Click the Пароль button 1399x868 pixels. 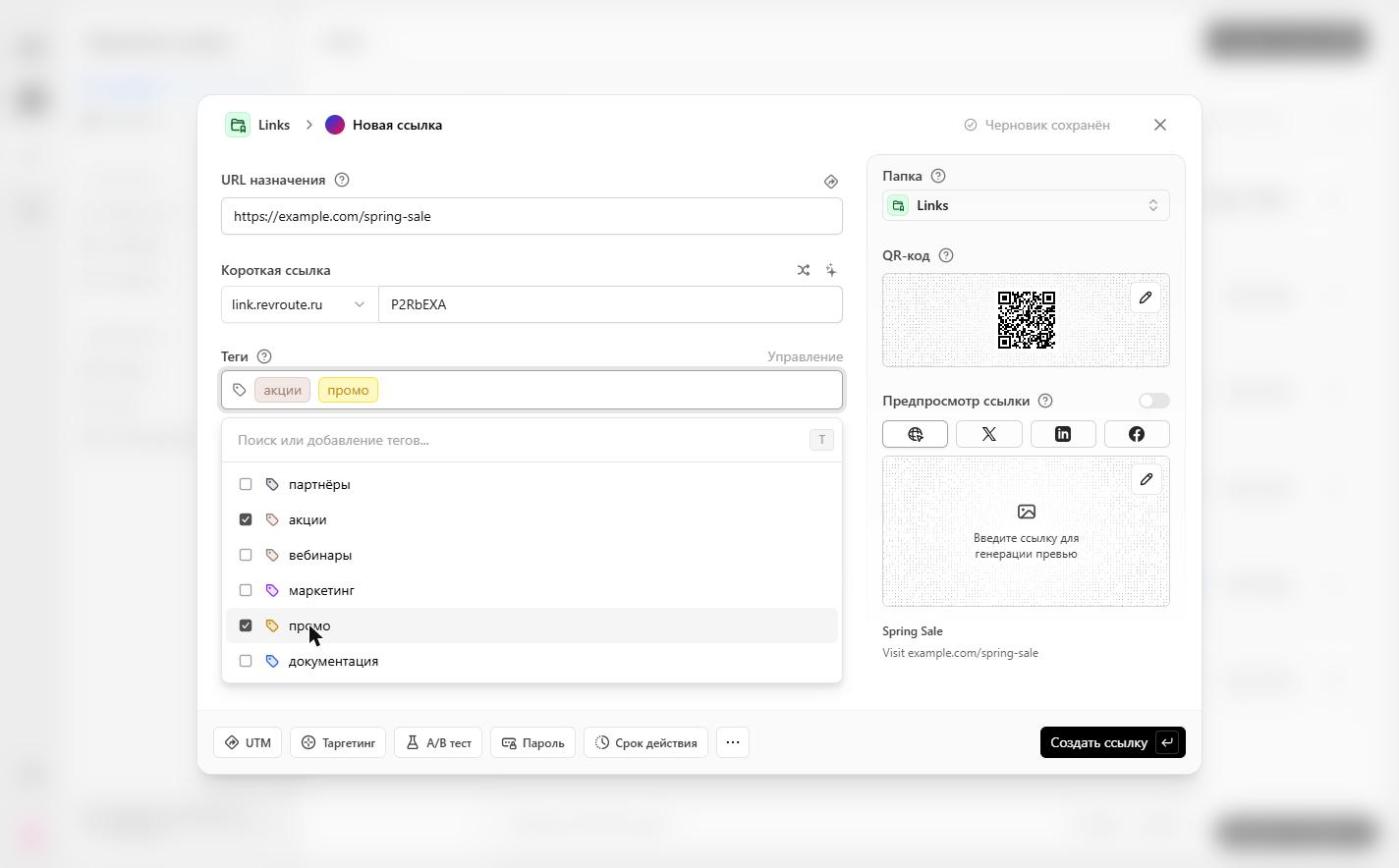click(x=533, y=743)
